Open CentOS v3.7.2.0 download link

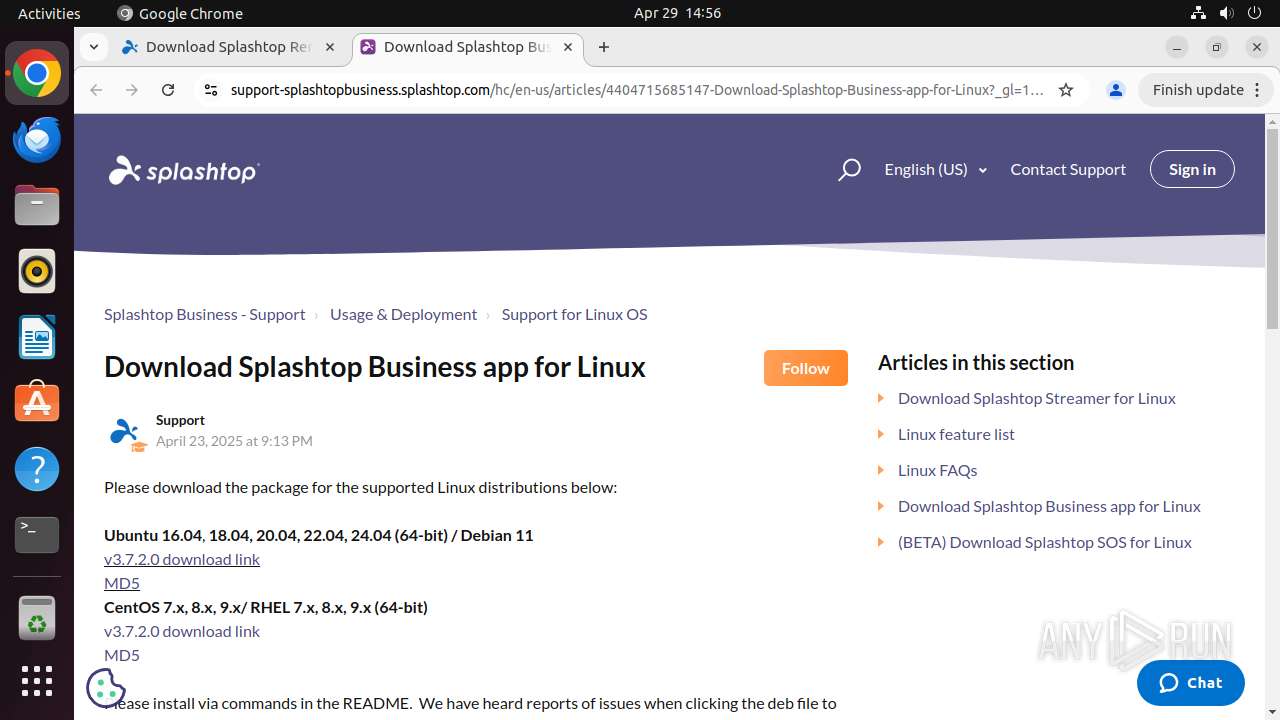182,631
